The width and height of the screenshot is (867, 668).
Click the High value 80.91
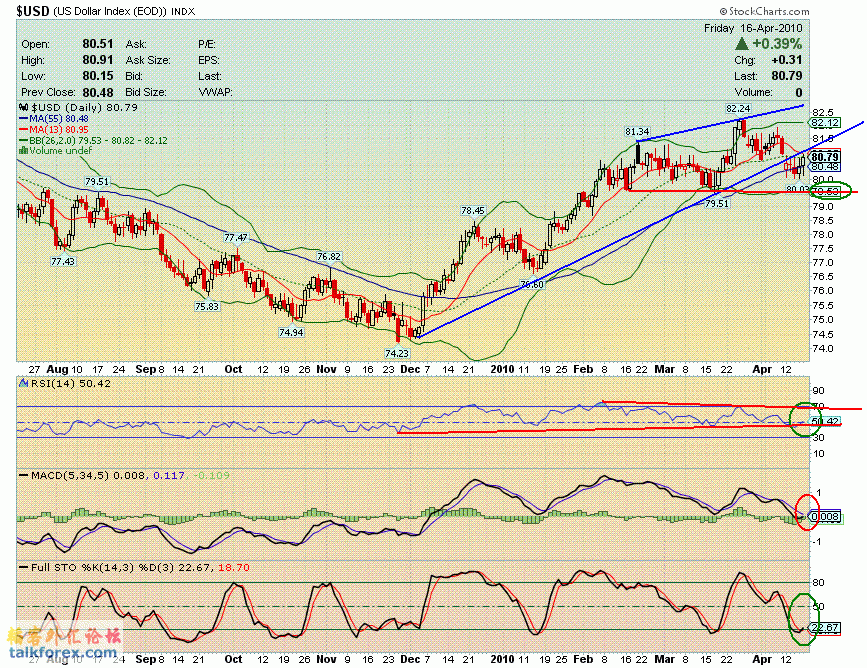click(98, 60)
